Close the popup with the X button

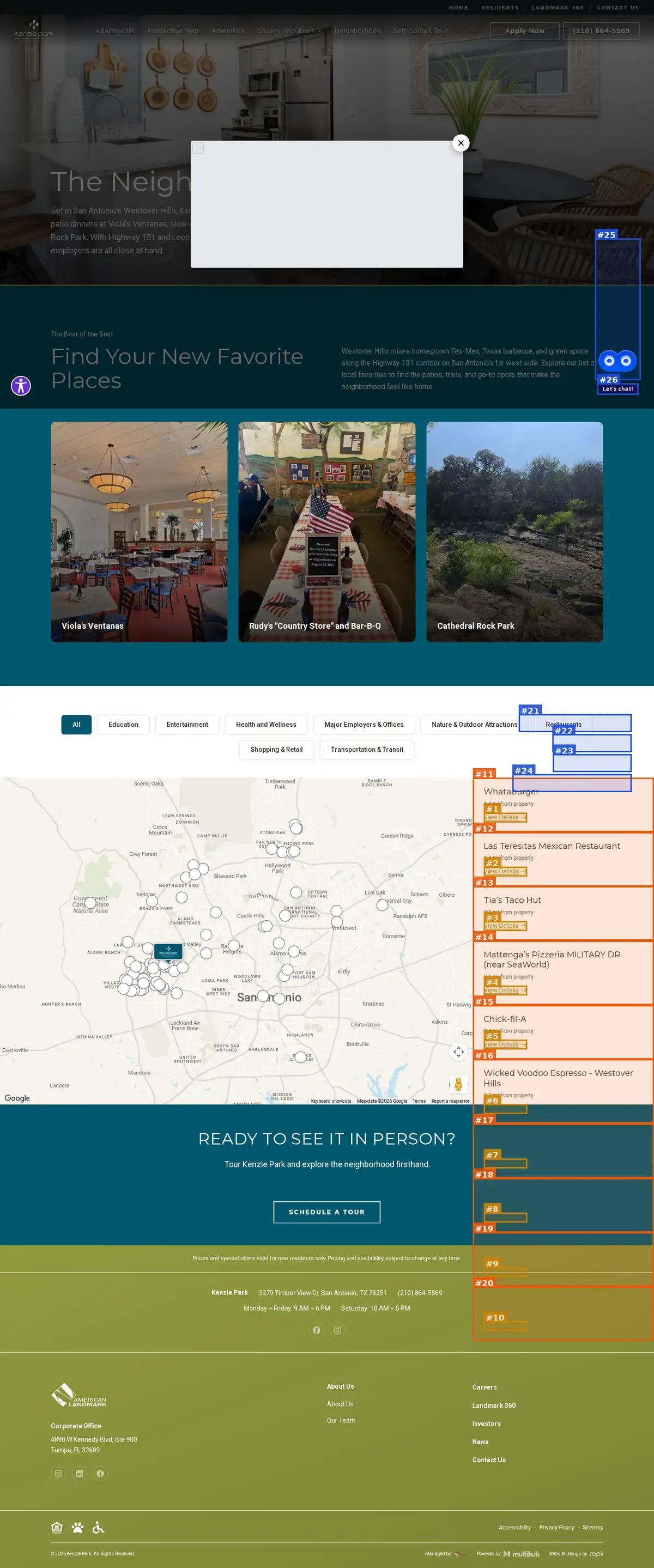[461, 143]
